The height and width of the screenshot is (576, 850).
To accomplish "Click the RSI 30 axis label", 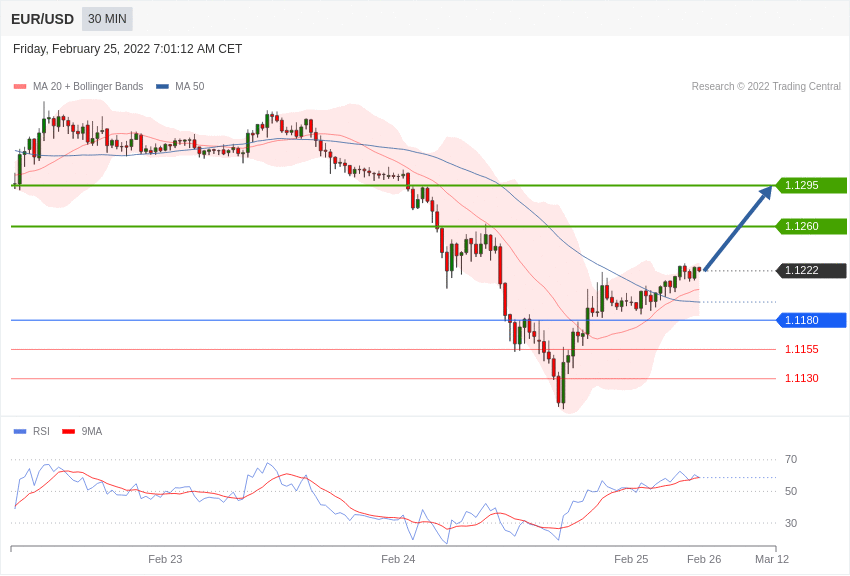I will pos(791,523).
